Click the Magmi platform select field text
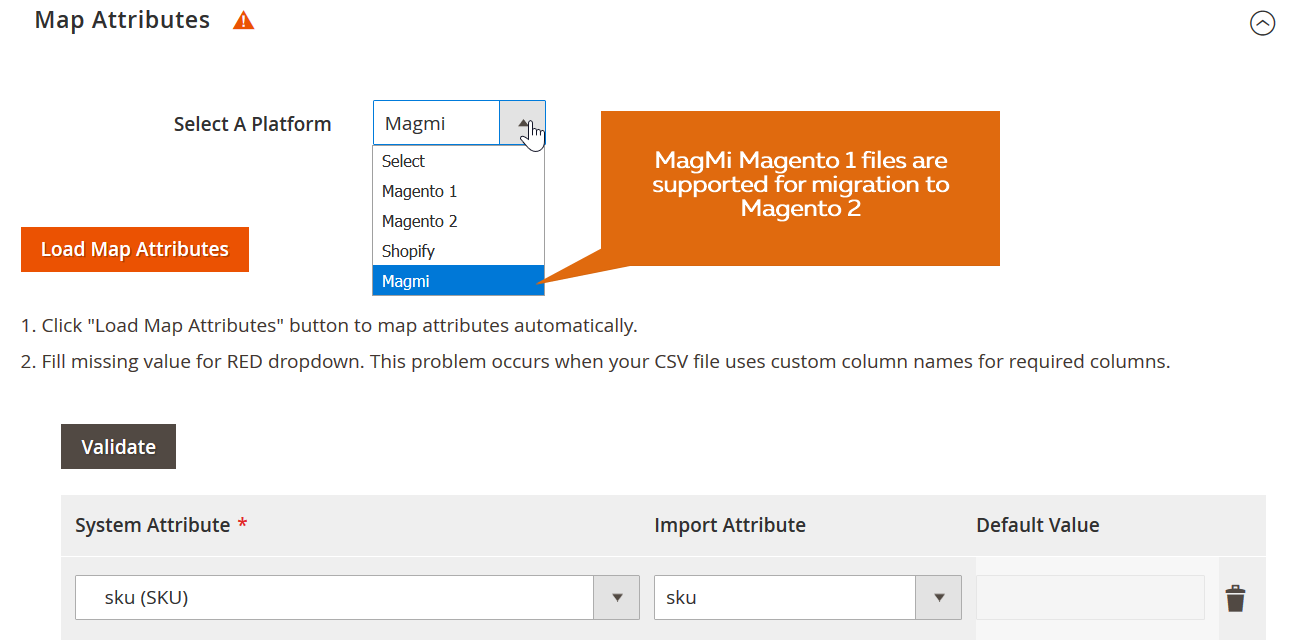Image resolution: width=1310 pixels, height=640 pixels. pos(415,124)
